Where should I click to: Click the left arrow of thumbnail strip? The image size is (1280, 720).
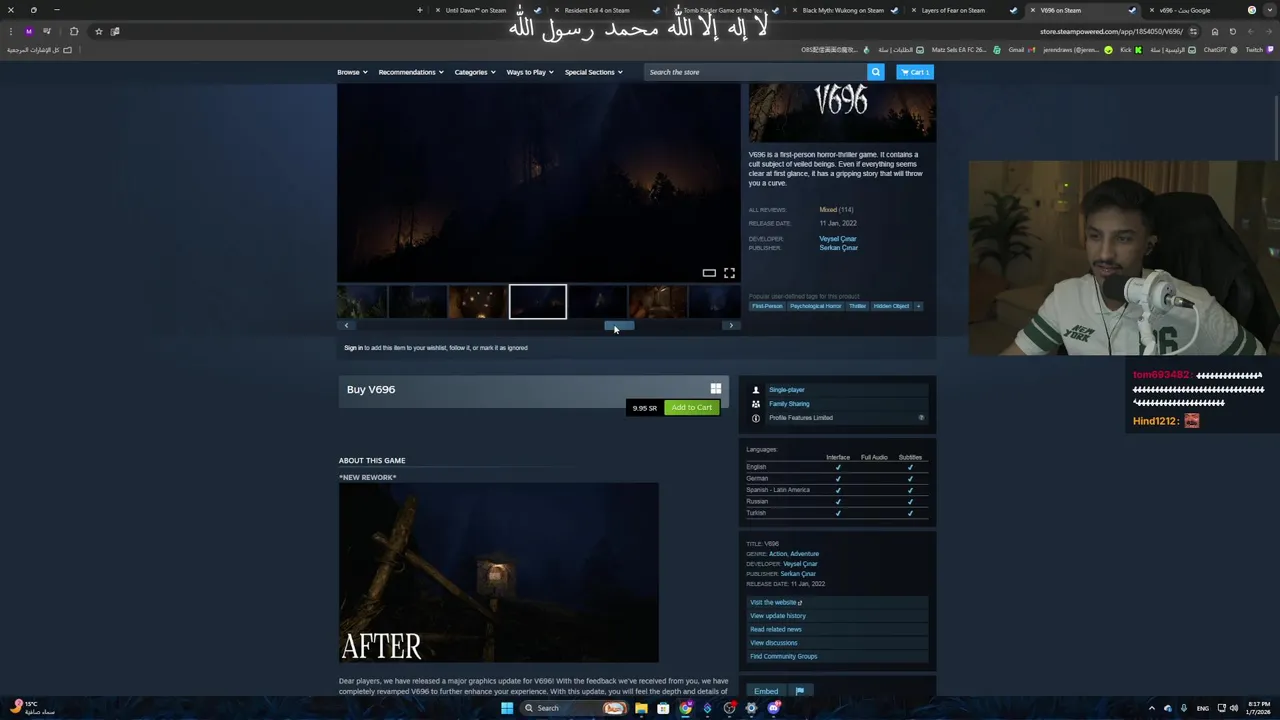(346, 325)
